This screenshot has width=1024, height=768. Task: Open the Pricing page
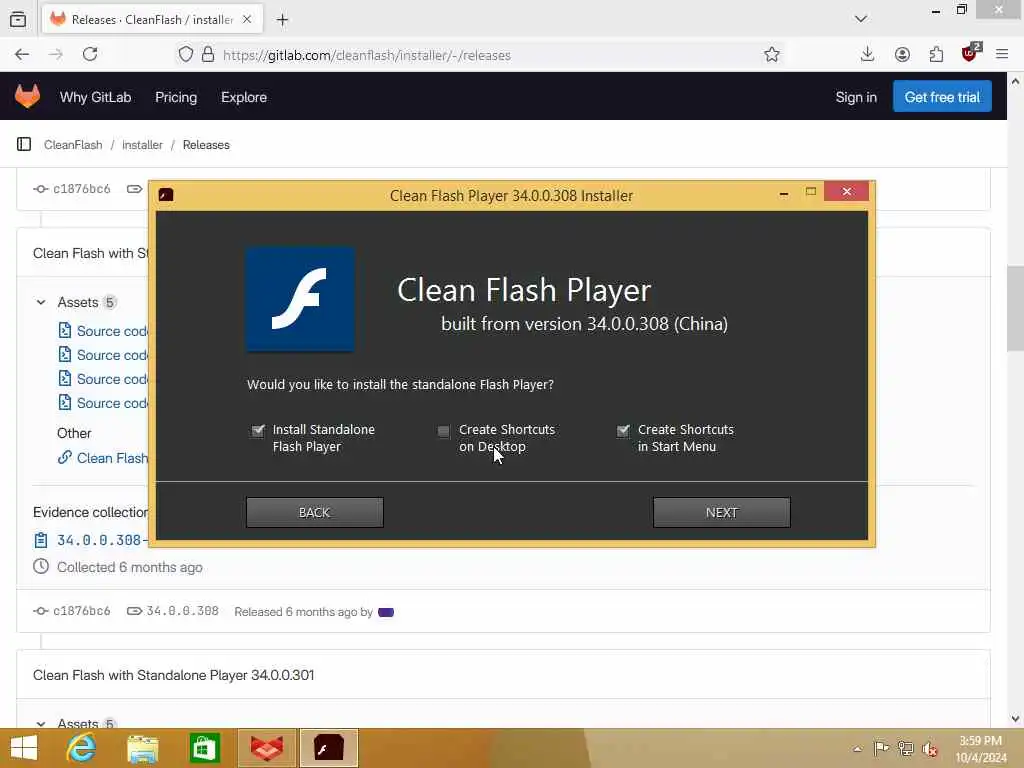[x=176, y=97]
